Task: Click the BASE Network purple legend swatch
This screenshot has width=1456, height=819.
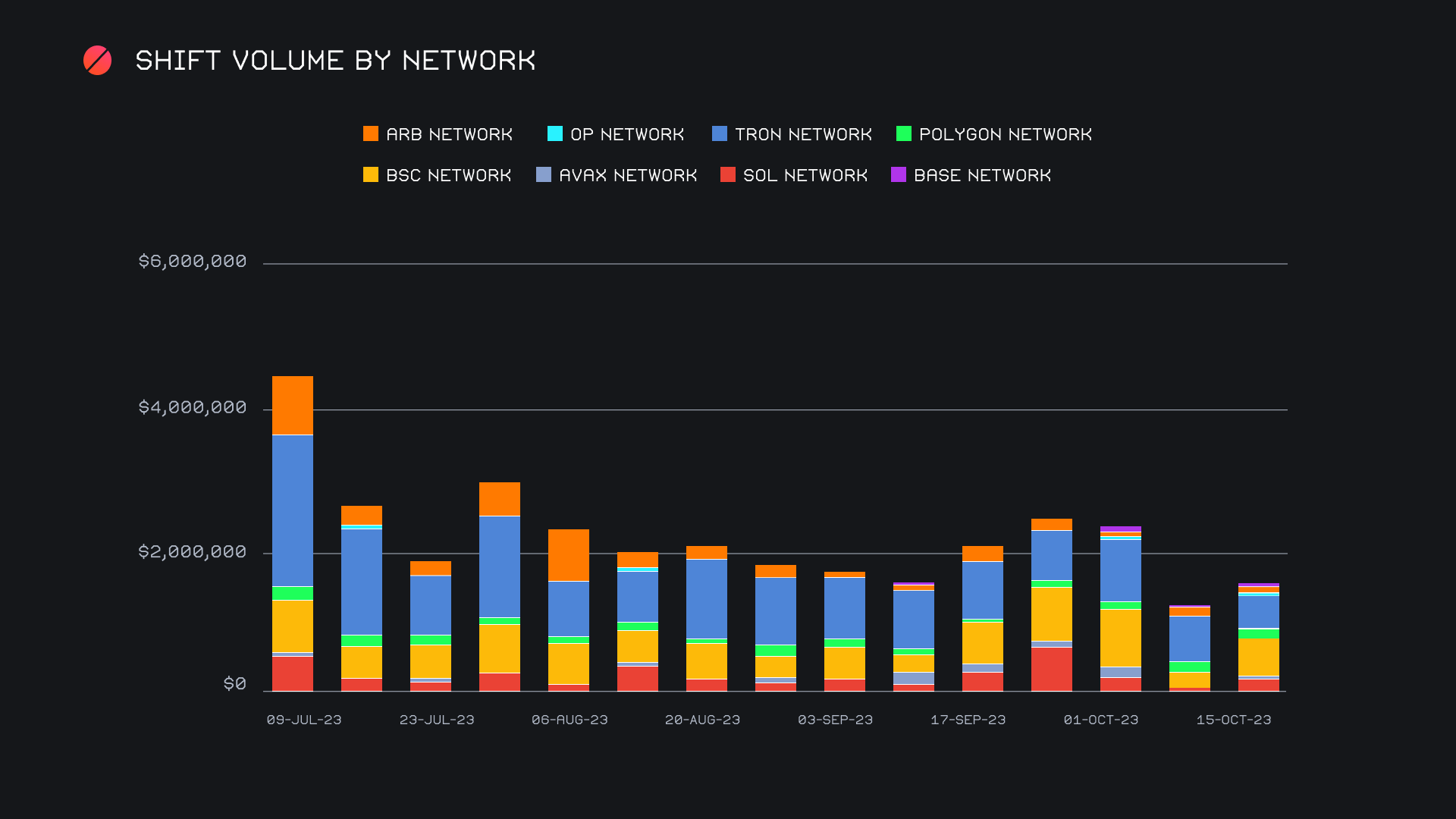Action: [898, 175]
